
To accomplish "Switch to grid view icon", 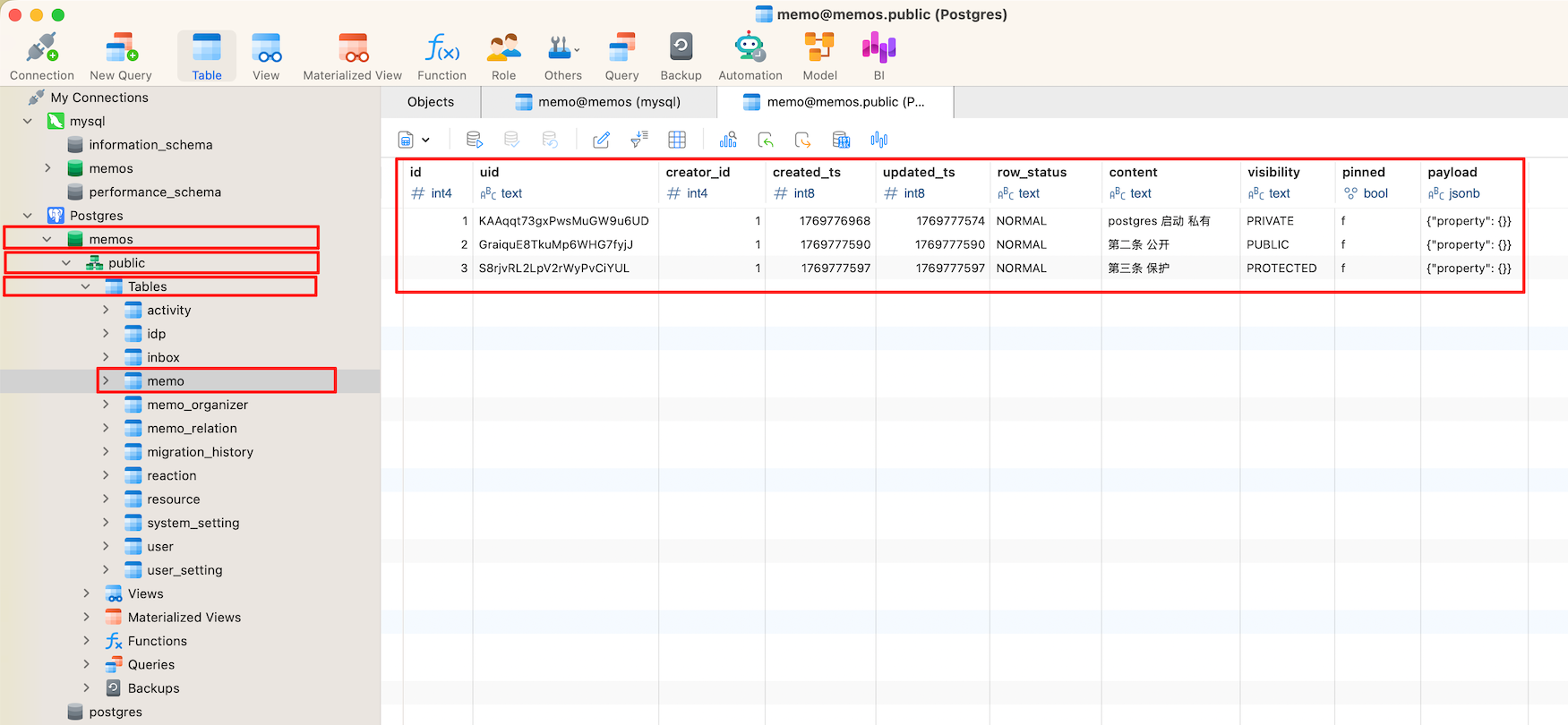I will (x=677, y=140).
